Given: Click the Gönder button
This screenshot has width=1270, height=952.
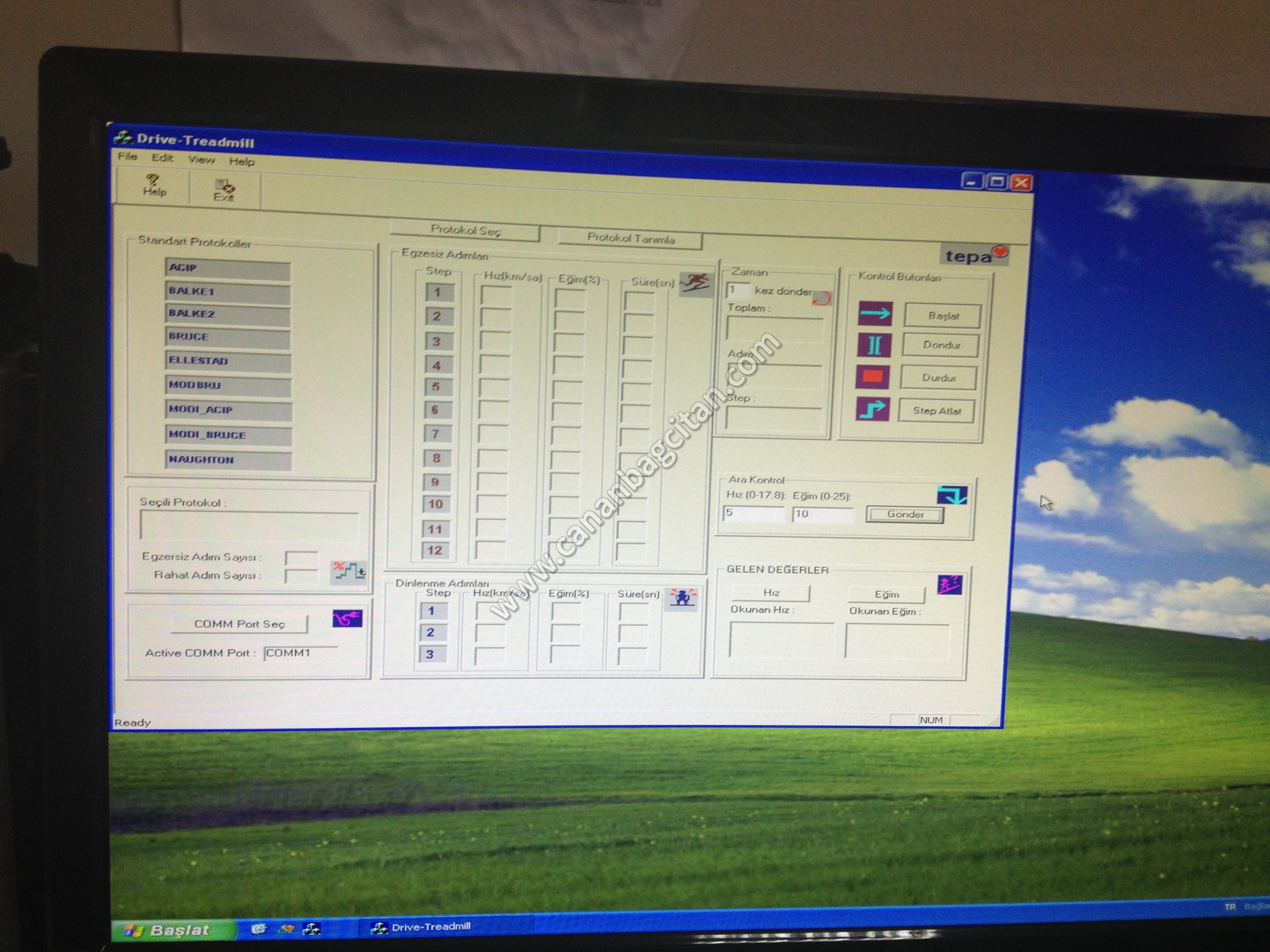Looking at the screenshot, I should (905, 514).
